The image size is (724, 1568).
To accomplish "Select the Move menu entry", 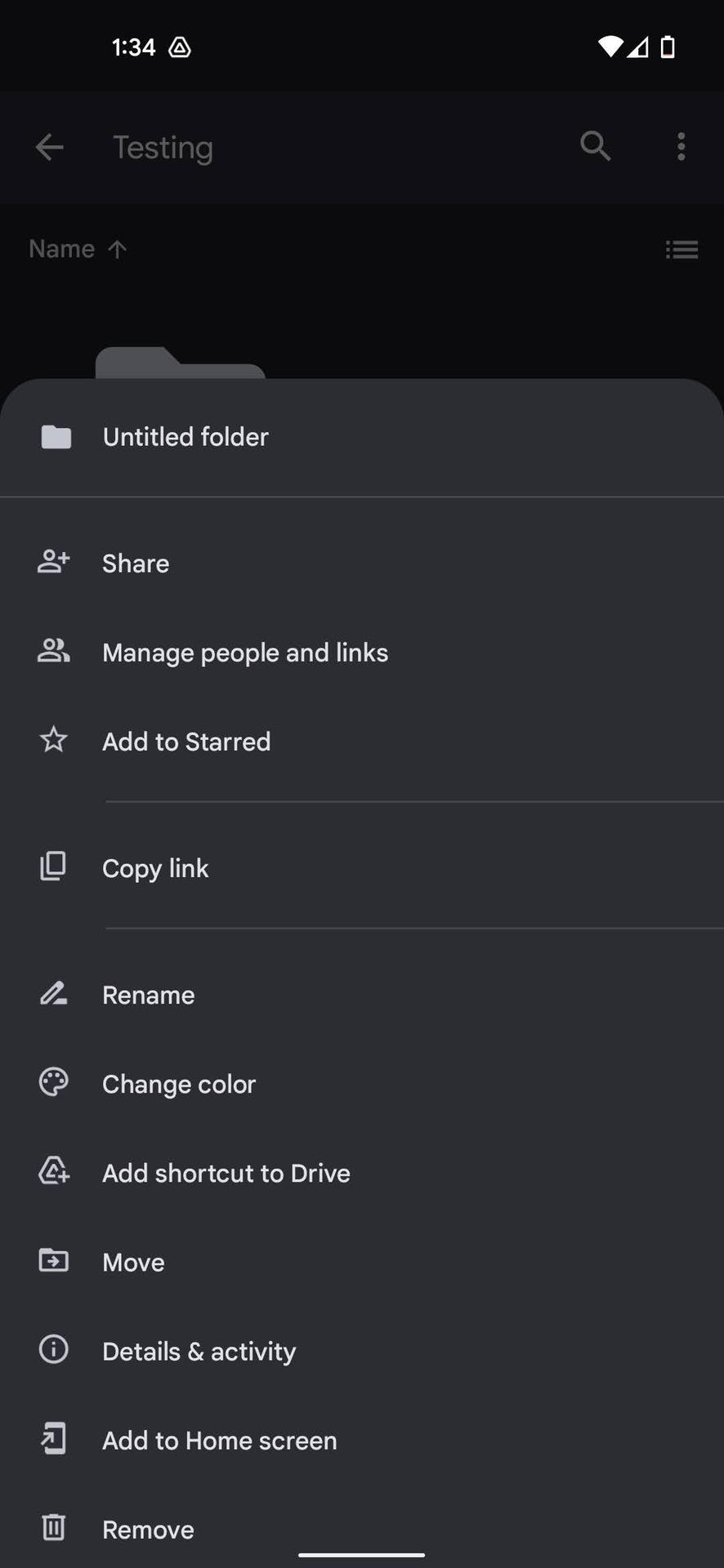I will pos(133,1263).
